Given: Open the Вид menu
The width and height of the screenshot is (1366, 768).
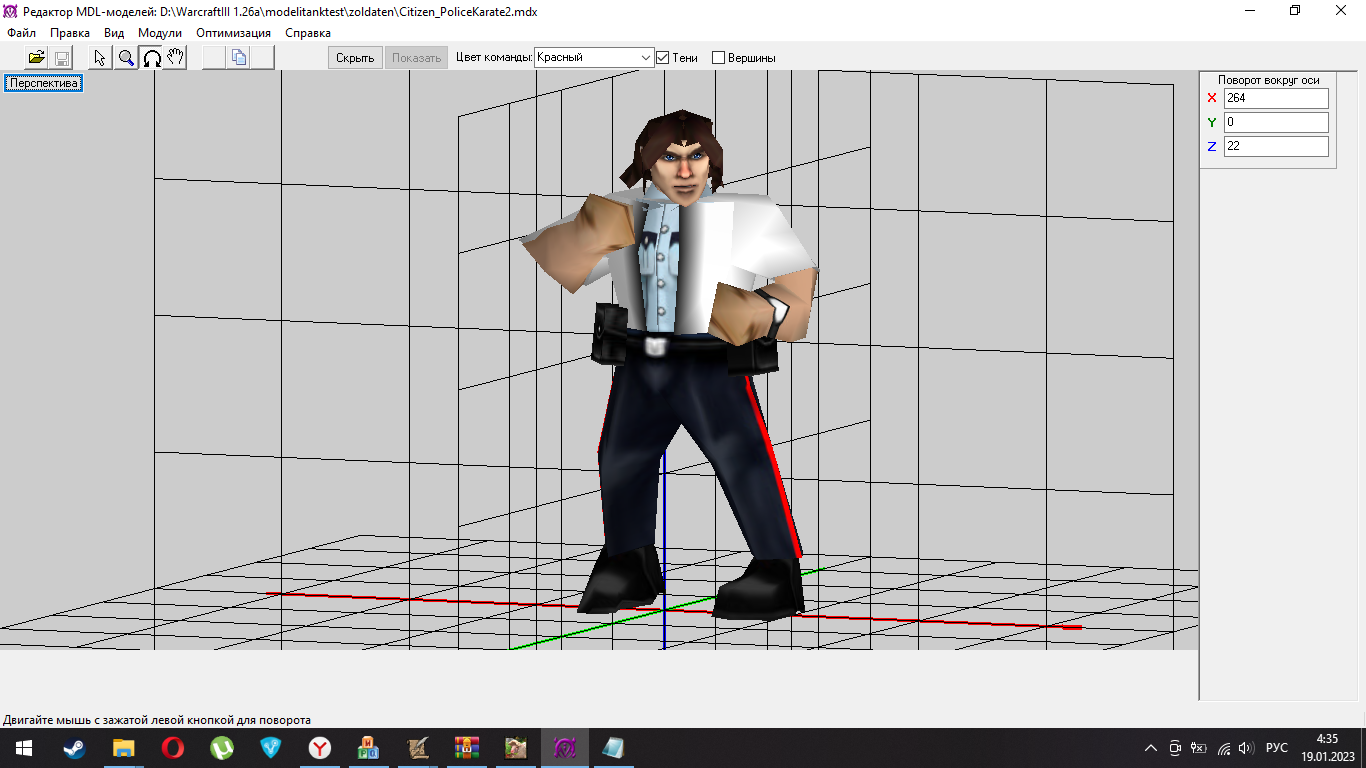Looking at the screenshot, I should 114,33.
